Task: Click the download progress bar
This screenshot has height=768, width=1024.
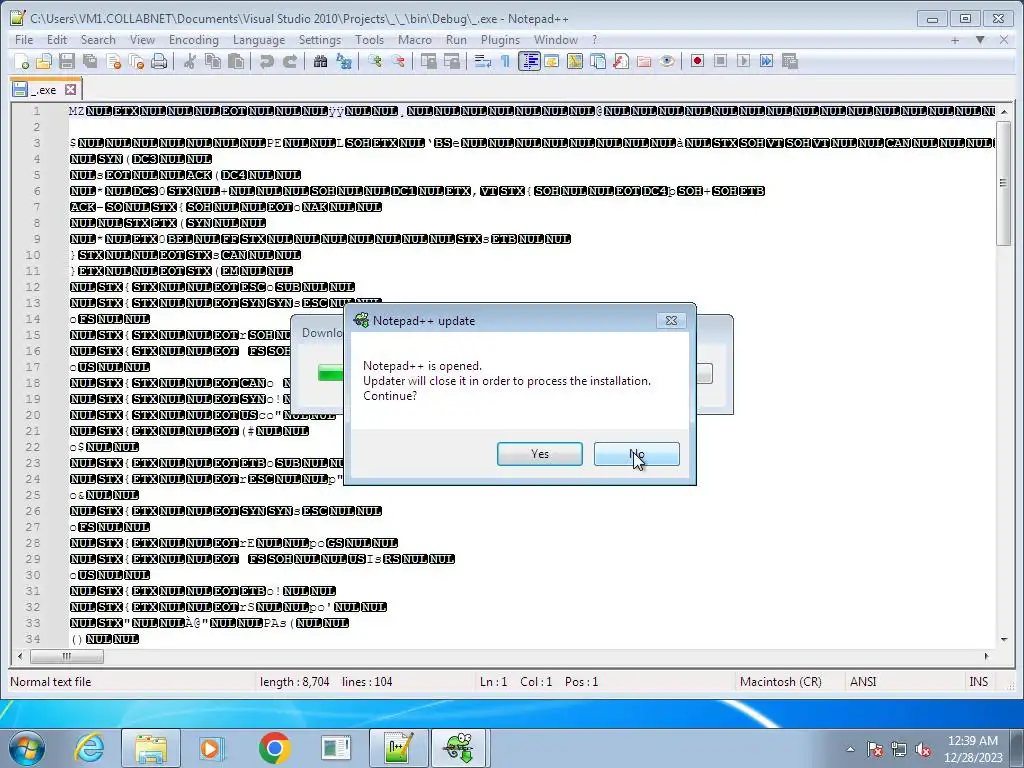Action: pyautogui.click(x=330, y=373)
